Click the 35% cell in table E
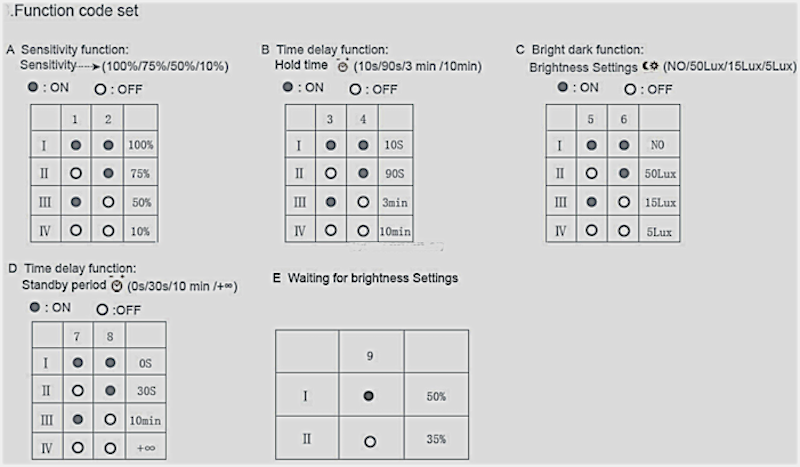Image resolution: width=800 pixels, height=467 pixels. click(436, 439)
